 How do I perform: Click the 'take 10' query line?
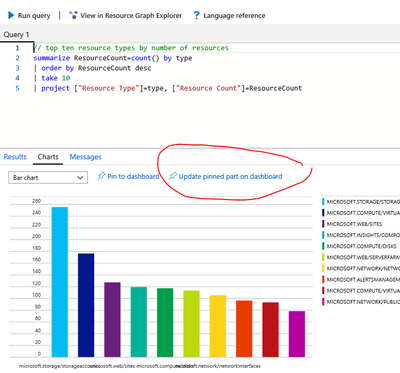(52, 78)
